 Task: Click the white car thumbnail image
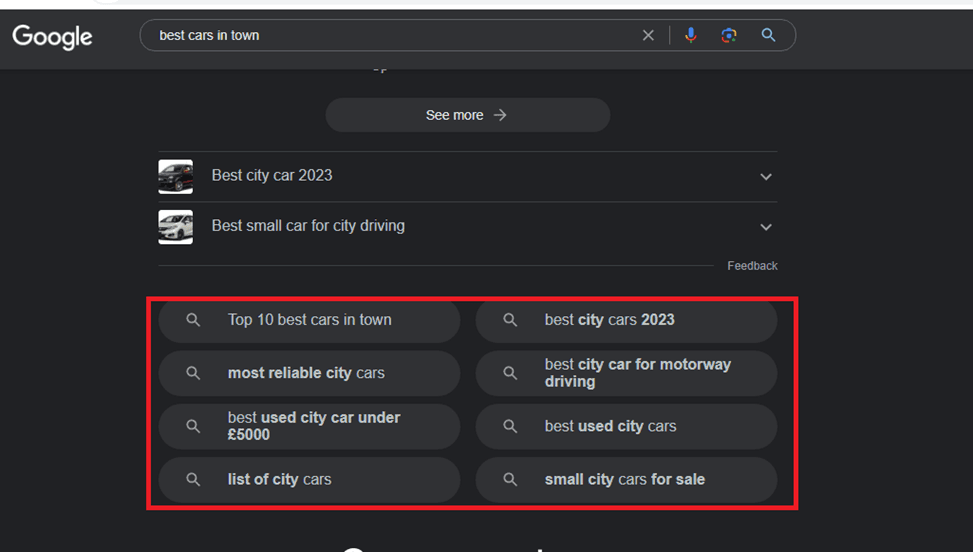175,226
